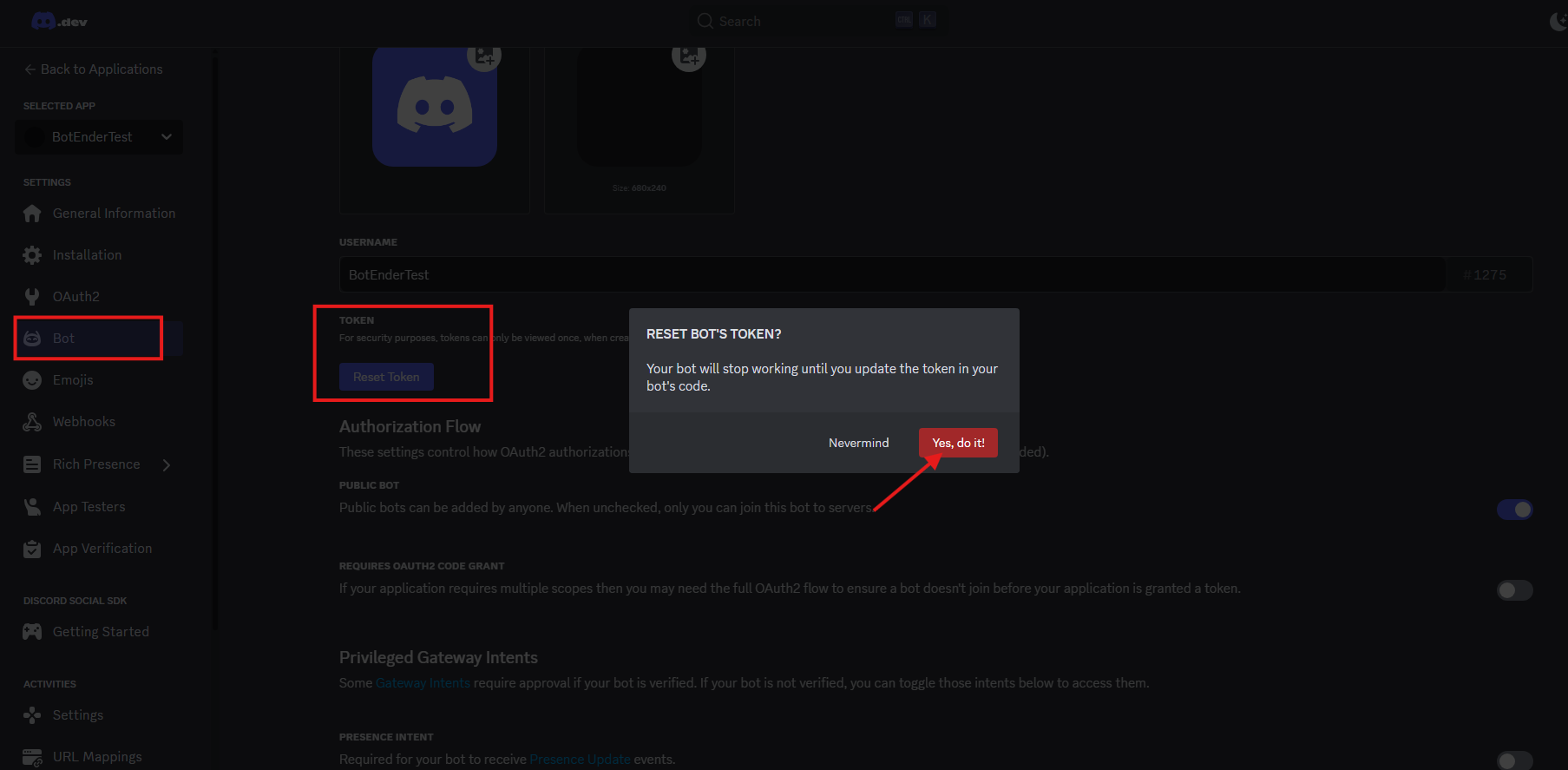Click the bot avatar image thumbnail
This screenshot has height=770, width=1568.
[x=435, y=107]
